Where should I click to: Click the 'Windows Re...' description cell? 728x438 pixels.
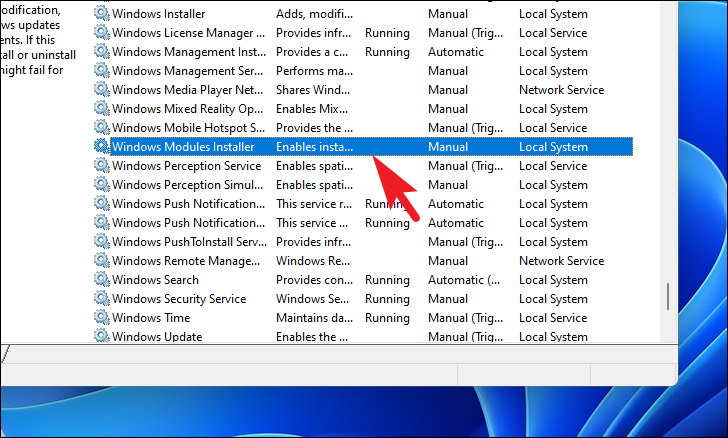click(313, 261)
